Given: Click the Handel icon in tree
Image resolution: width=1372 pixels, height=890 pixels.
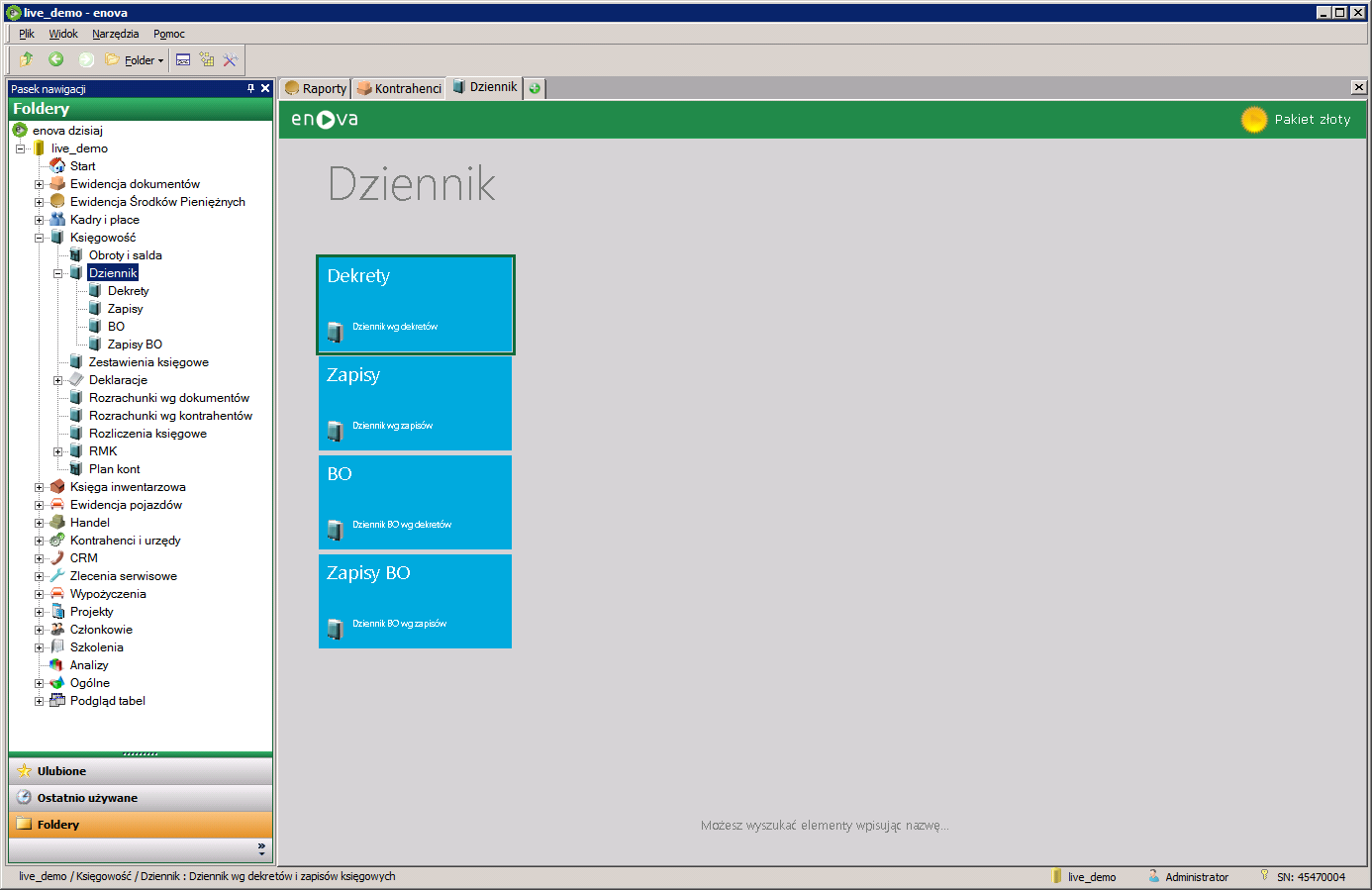Looking at the screenshot, I should pos(57,523).
